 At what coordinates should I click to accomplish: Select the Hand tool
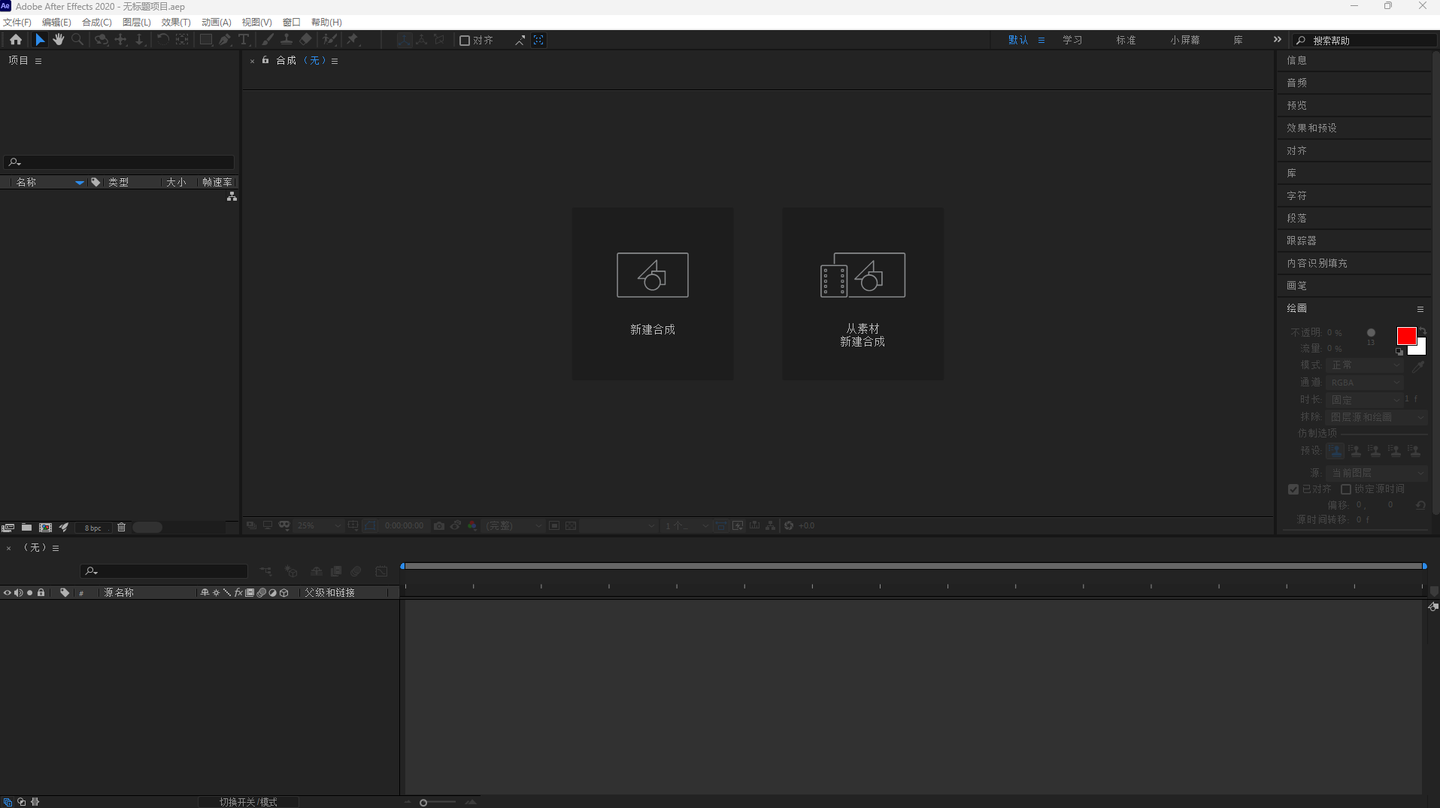click(x=59, y=40)
